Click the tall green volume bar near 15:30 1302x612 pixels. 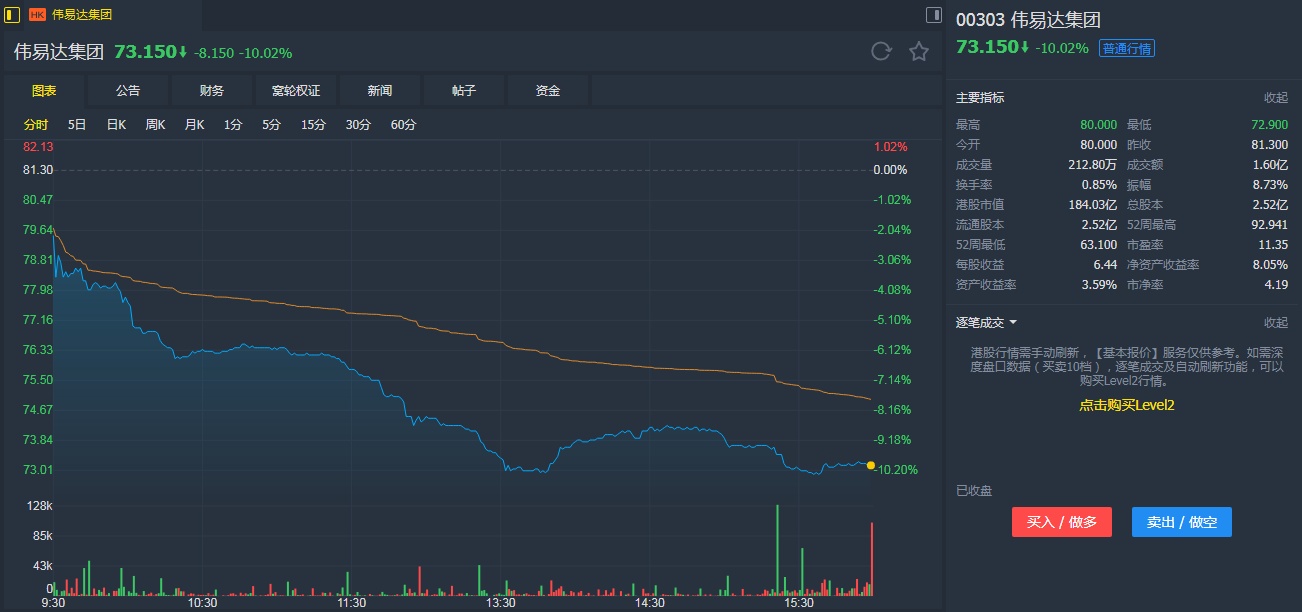[x=777, y=548]
